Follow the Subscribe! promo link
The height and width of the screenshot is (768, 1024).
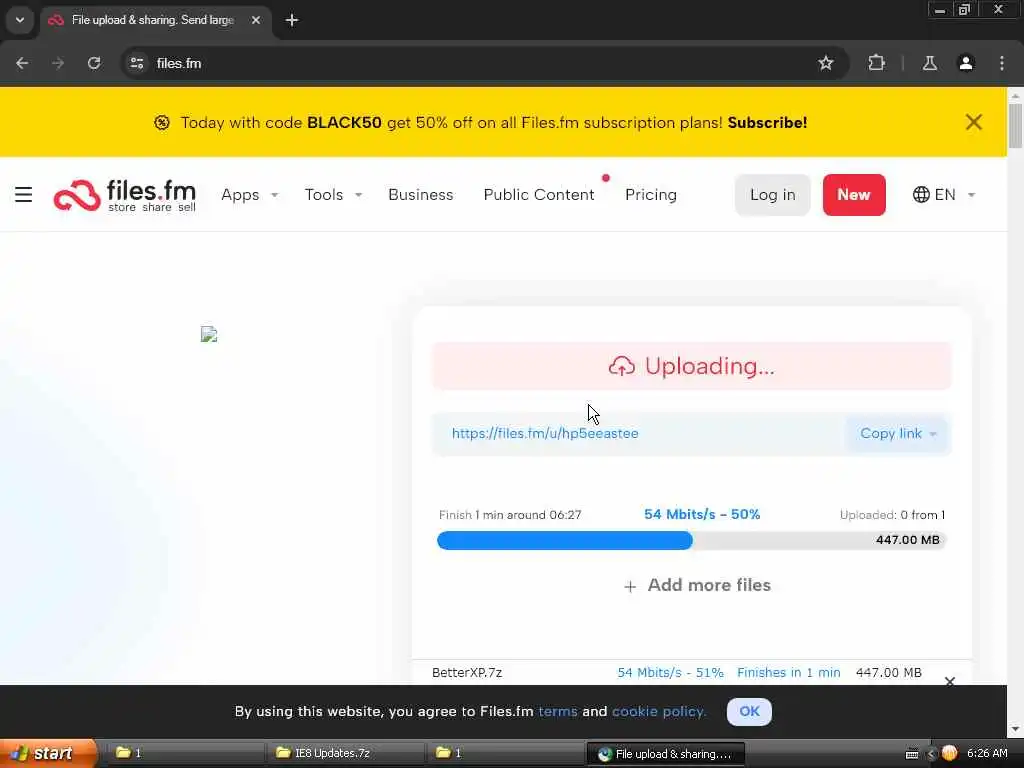767,123
